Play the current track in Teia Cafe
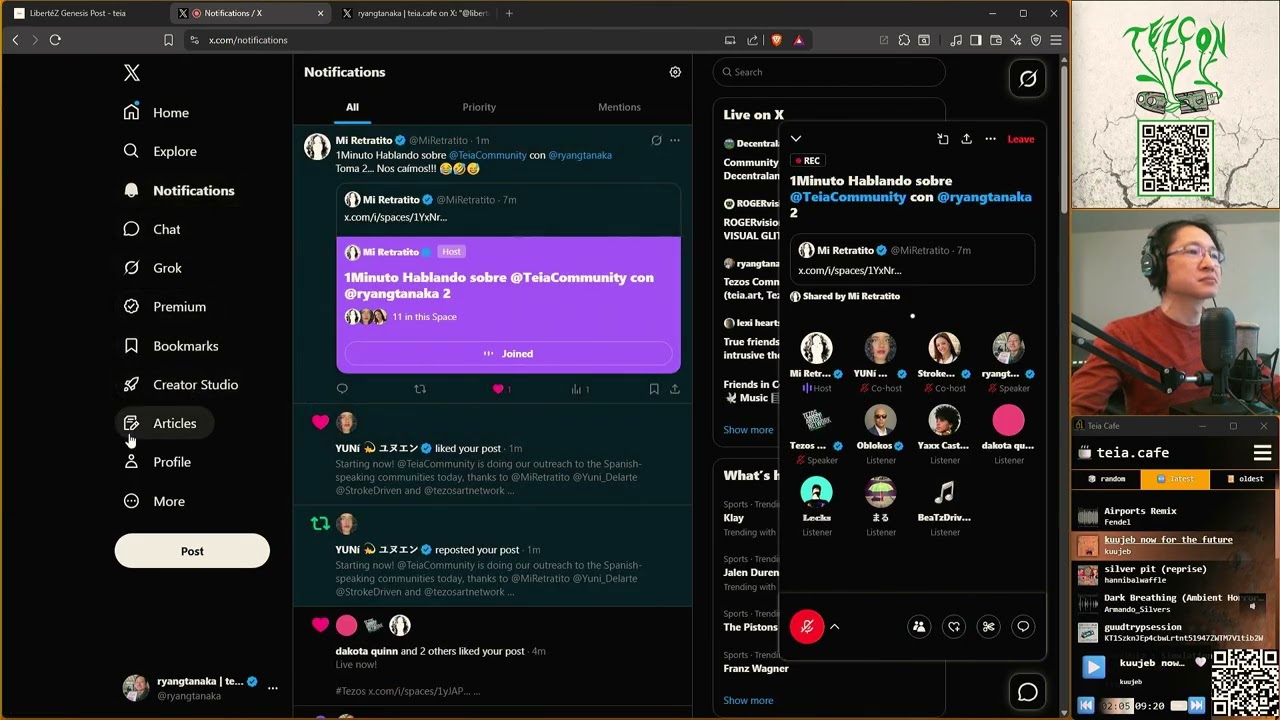 tap(1094, 666)
